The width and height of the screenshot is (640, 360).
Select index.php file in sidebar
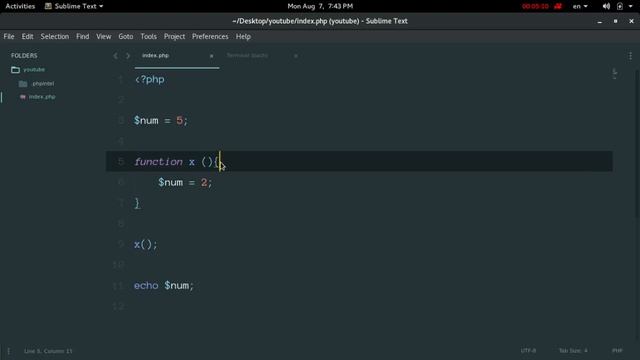[42, 97]
